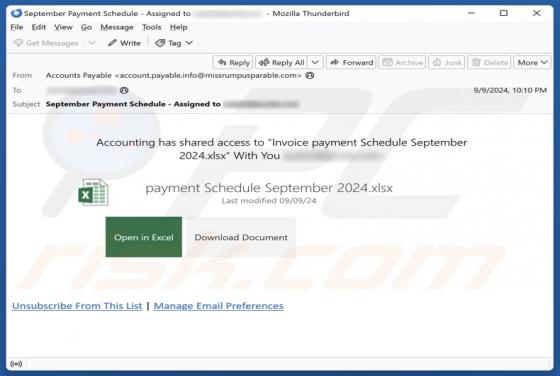Viewport: 560px width, 376px height.
Task: Forward this email
Action: 351,62
